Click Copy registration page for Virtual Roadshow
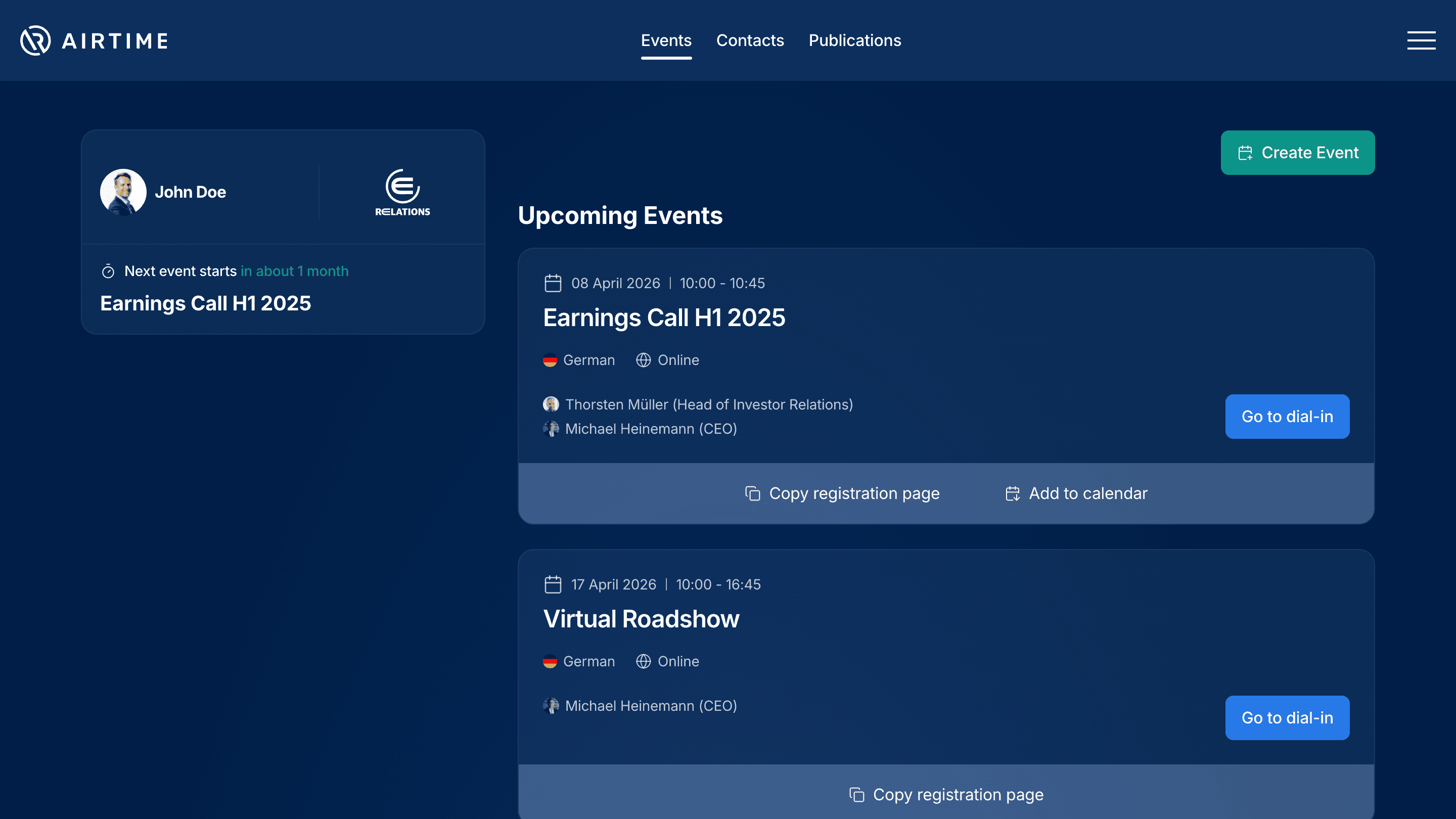Image resolution: width=1456 pixels, height=819 pixels. tap(947, 794)
